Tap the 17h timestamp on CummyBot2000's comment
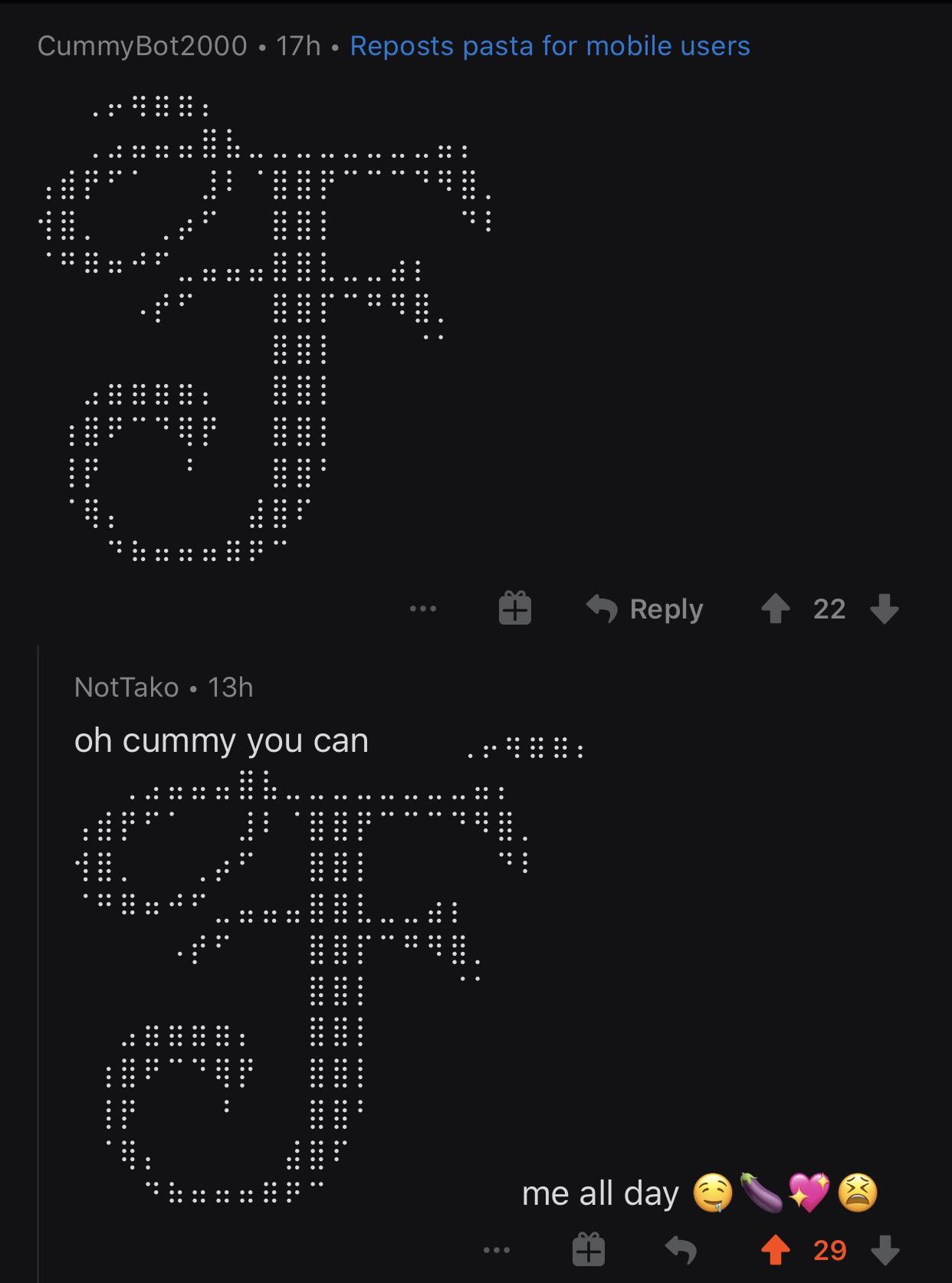Image resolution: width=952 pixels, height=1283 pixels. click(298, 46)
